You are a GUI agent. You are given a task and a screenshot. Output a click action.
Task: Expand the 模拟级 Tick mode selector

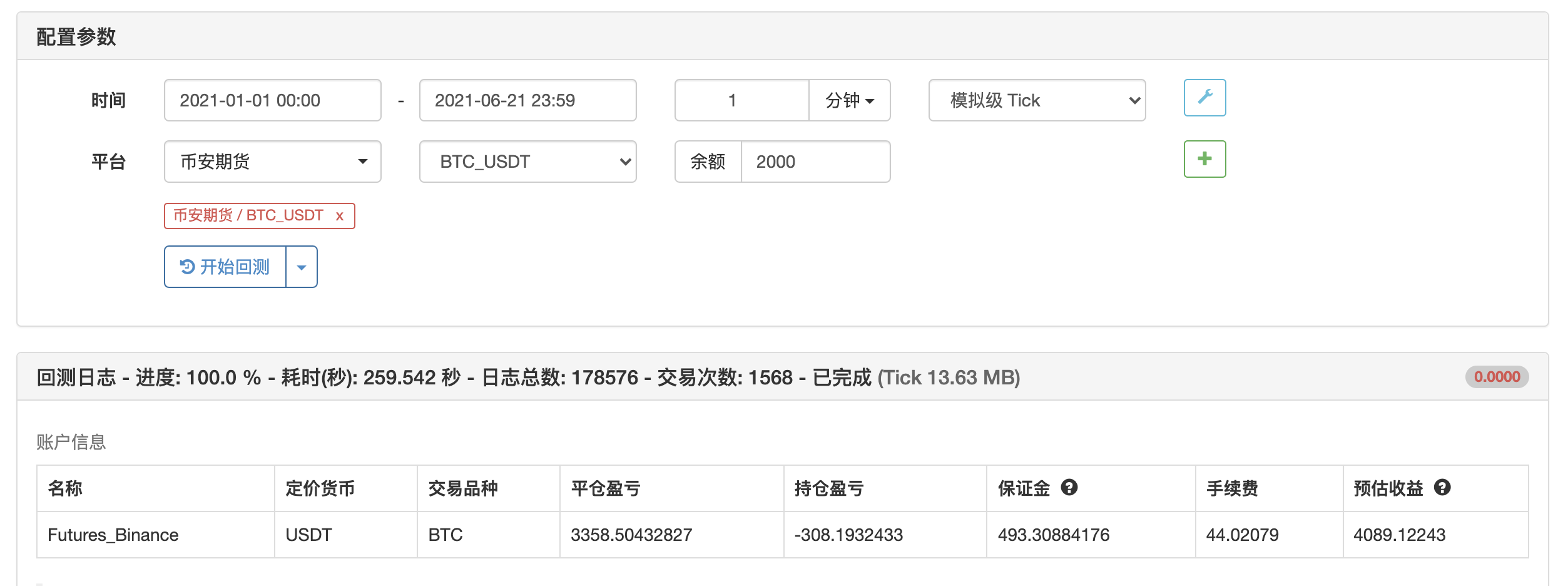(1036, 100)
